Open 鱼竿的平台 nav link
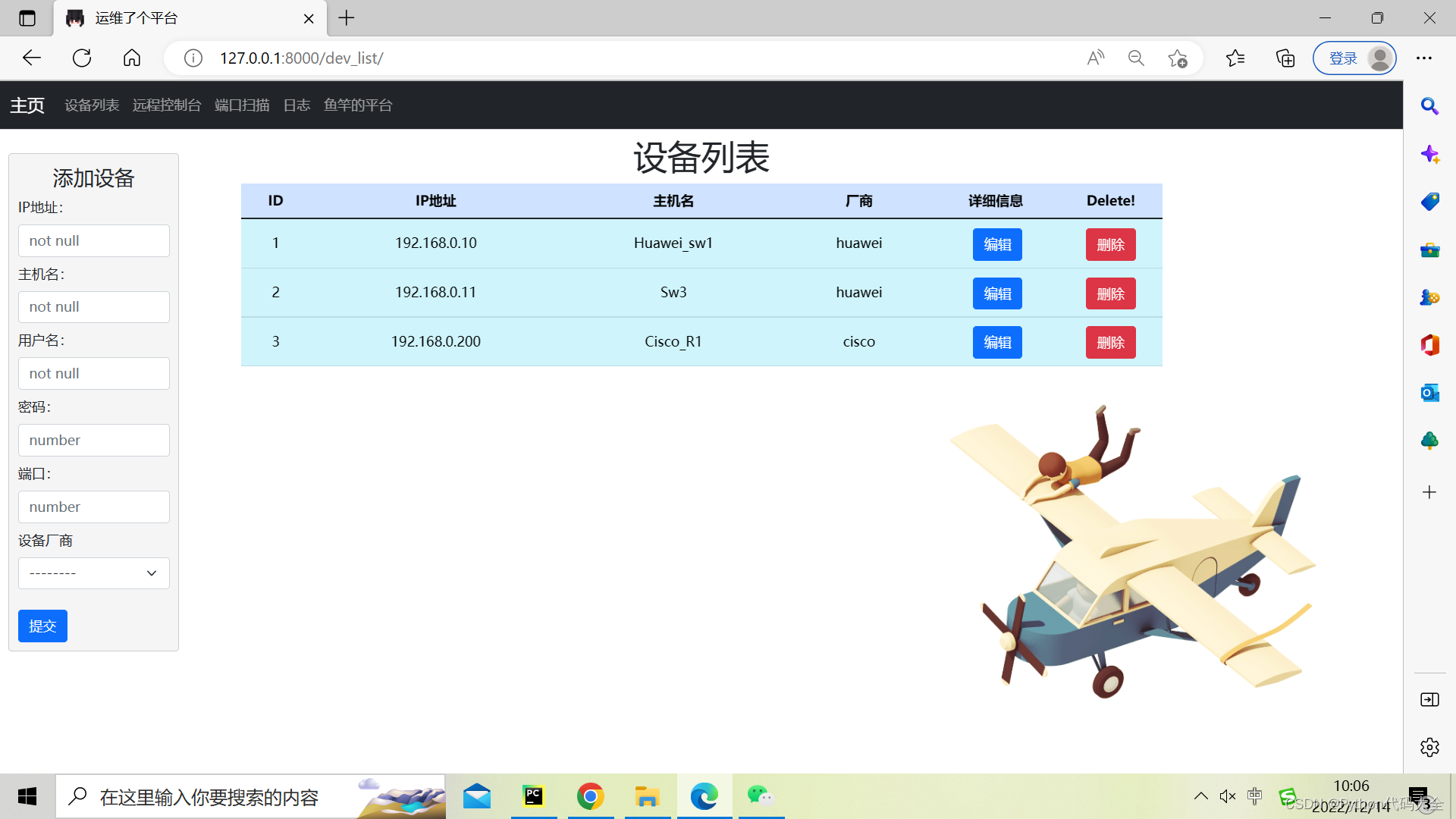The height and width of the screenshot is (819, 1456). click(x=358, y=105)
